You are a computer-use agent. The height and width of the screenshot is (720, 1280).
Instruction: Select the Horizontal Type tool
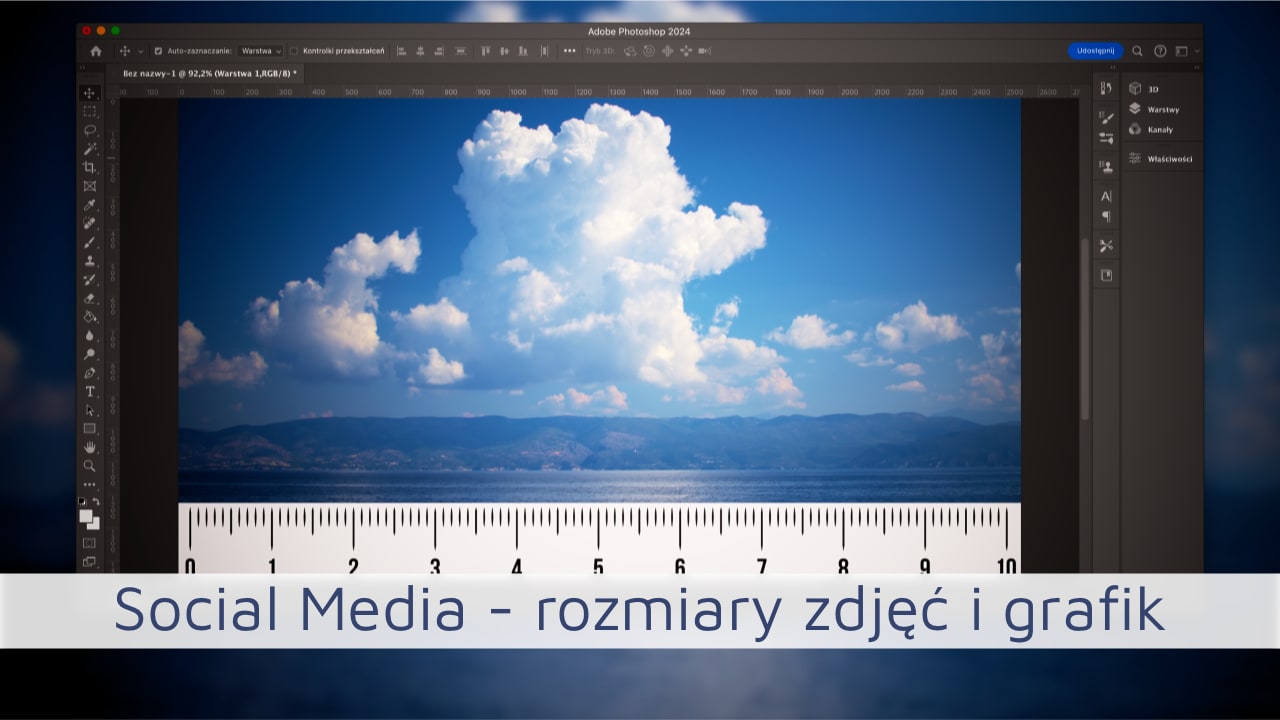[x=90, y=391]
